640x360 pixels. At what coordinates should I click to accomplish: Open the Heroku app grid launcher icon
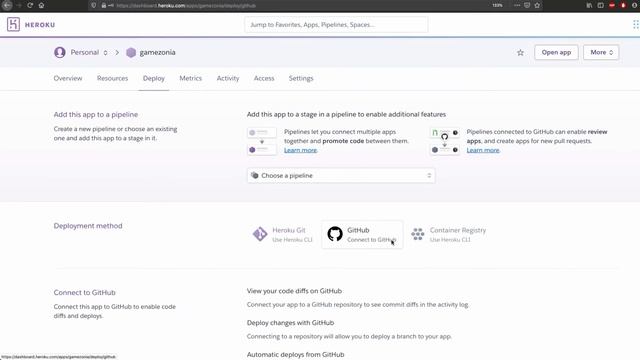[636, 24]
